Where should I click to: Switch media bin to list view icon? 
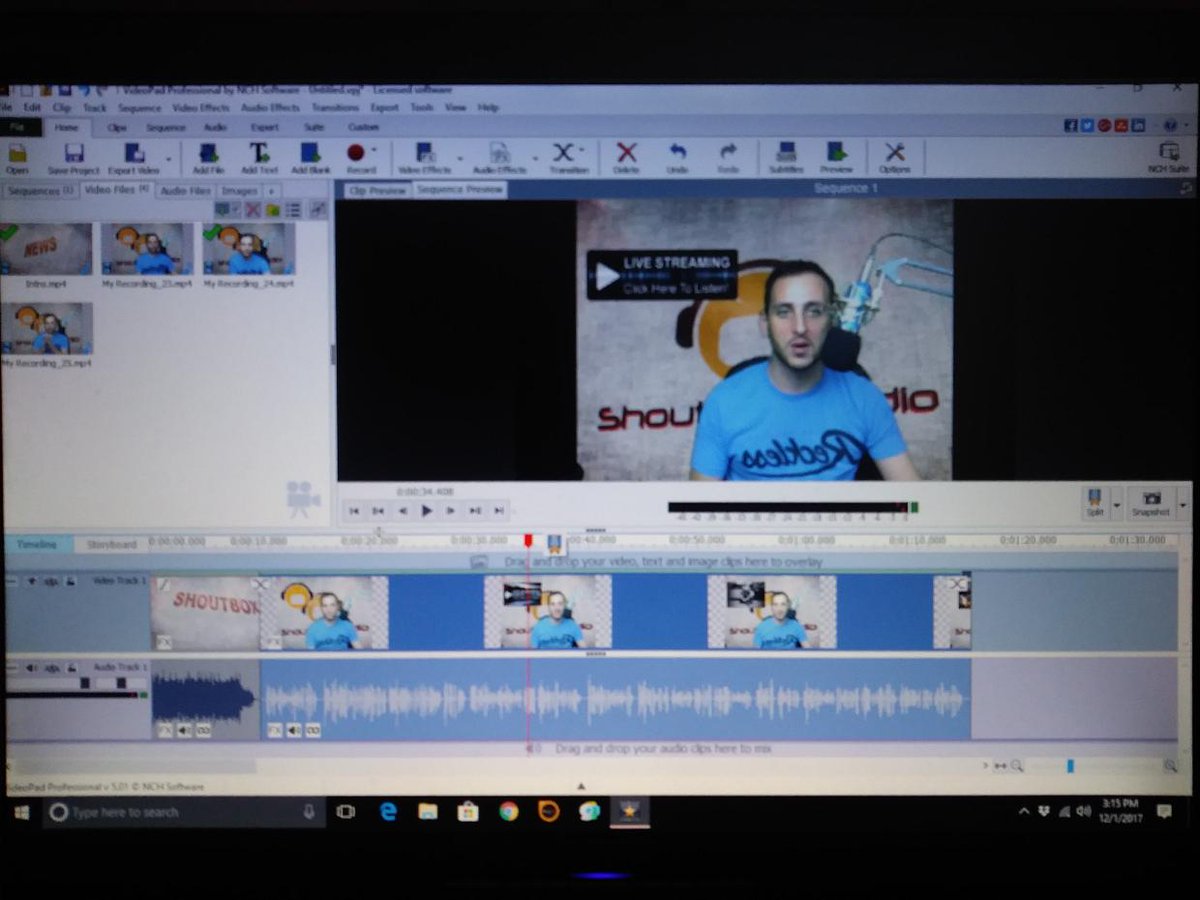(x=293, y=209)
